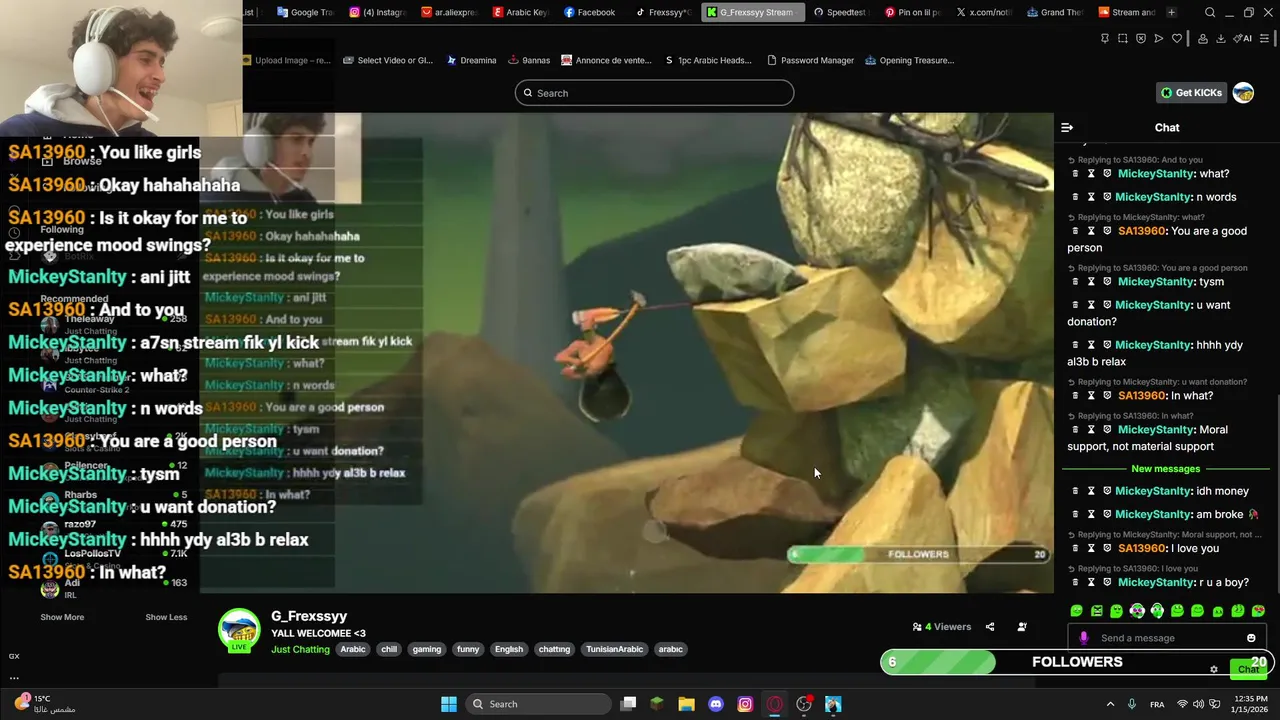Open the emoji picker in message box
1280x720 pixels.
1251,638
